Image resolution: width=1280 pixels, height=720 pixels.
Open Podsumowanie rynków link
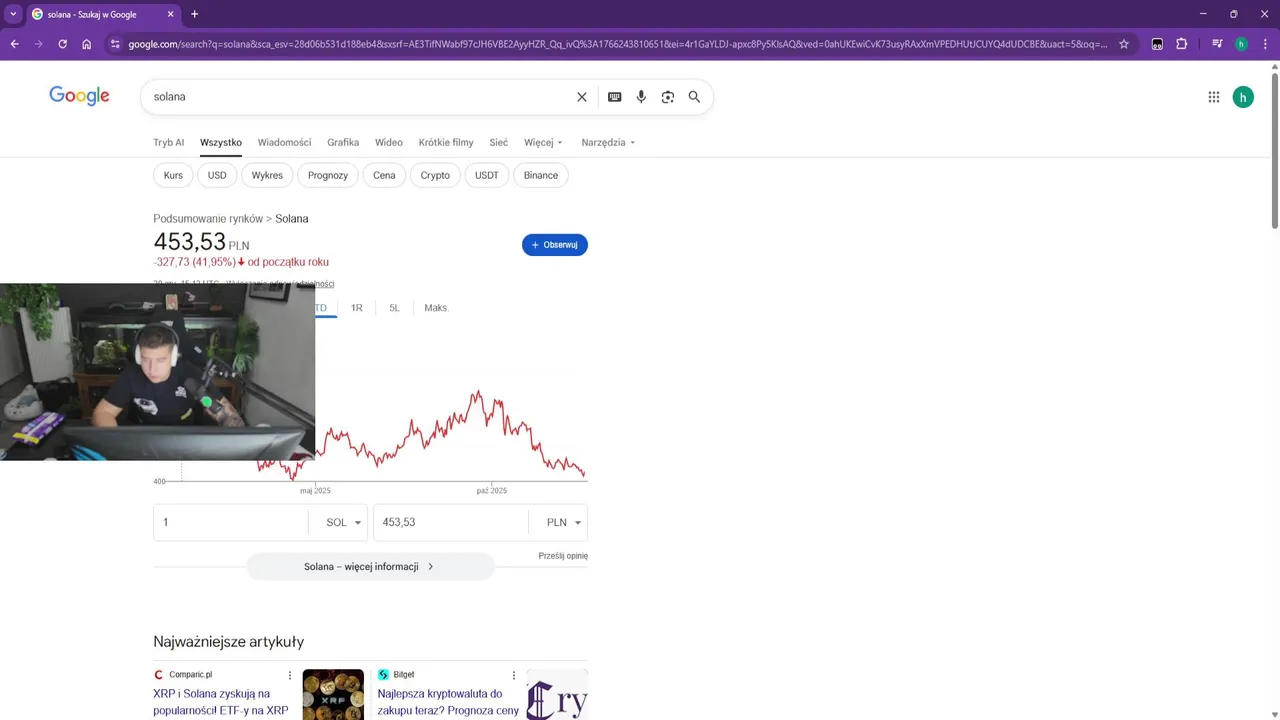[x=208, y=219]
